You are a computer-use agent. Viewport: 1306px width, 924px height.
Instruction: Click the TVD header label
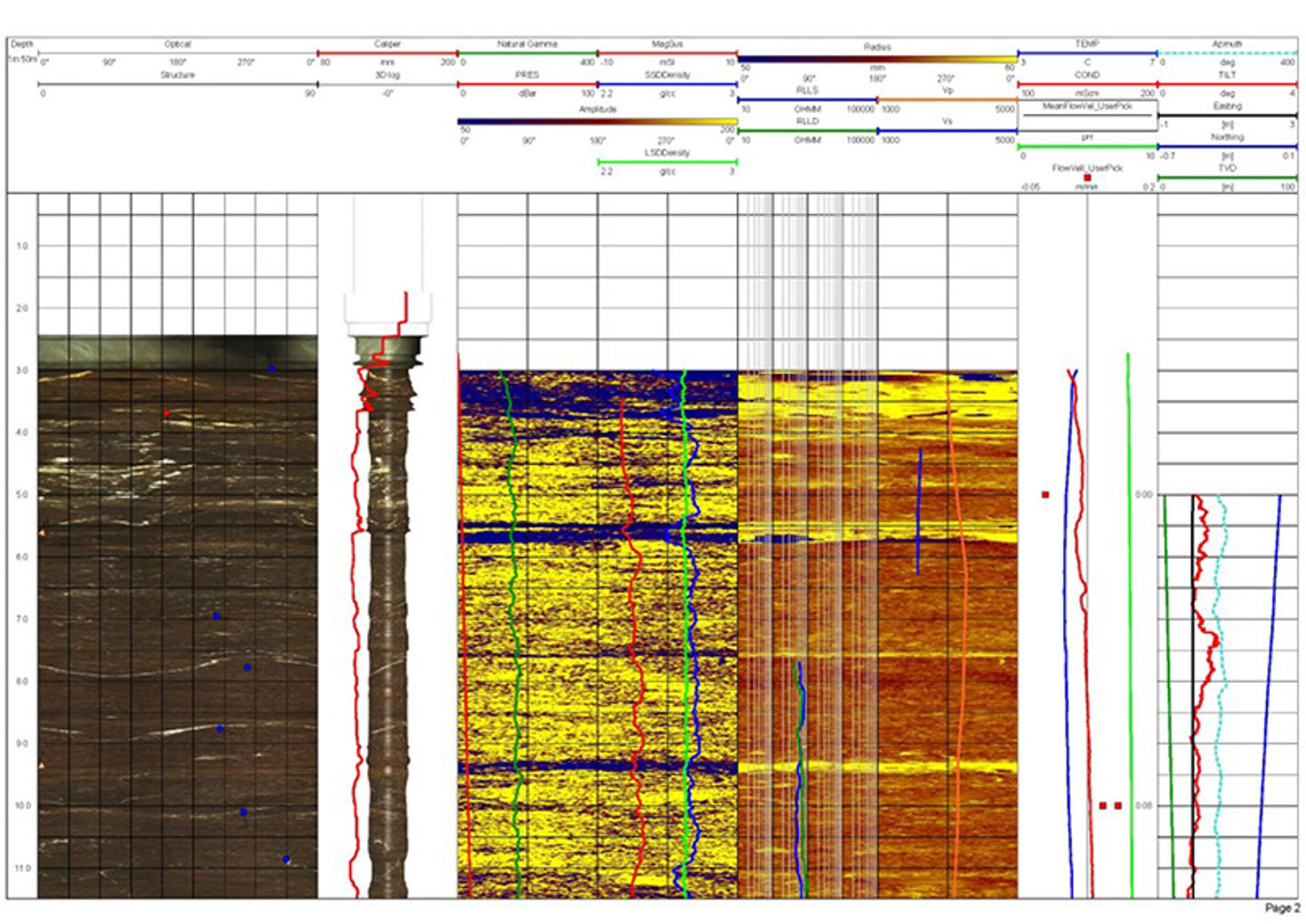[1227, 168]
